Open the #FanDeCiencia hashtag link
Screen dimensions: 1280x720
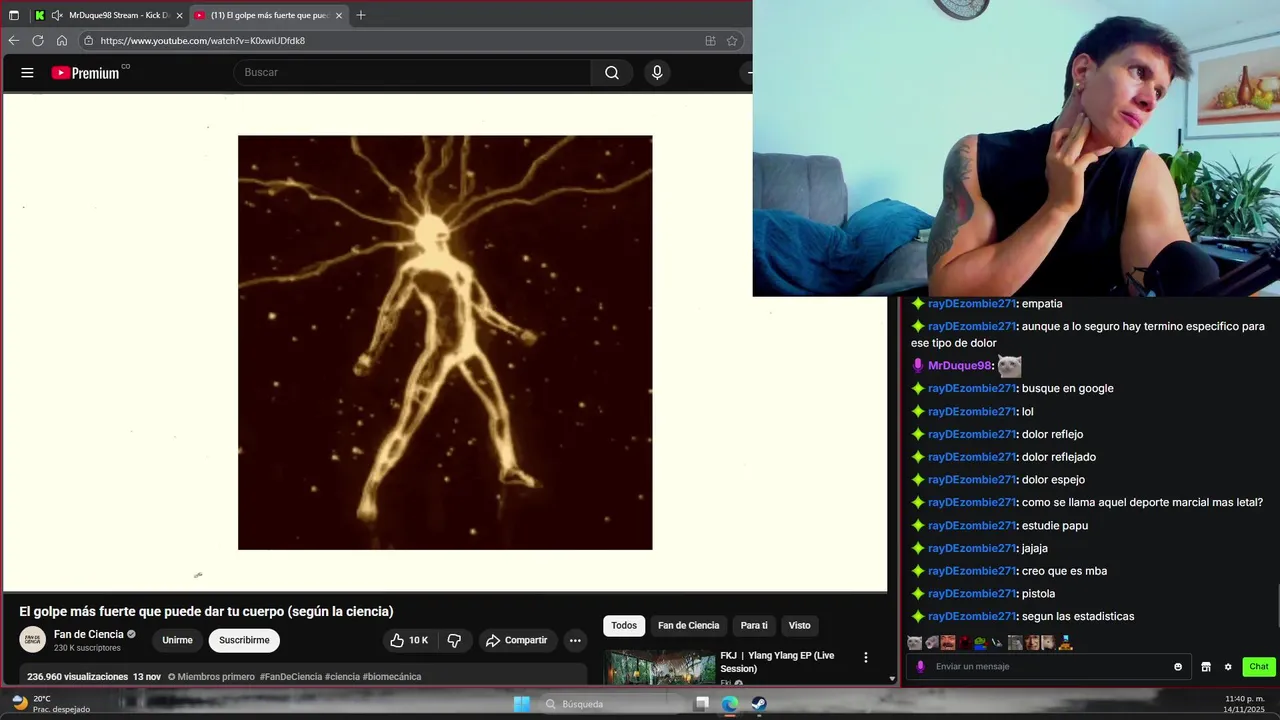tap(290, 677)
